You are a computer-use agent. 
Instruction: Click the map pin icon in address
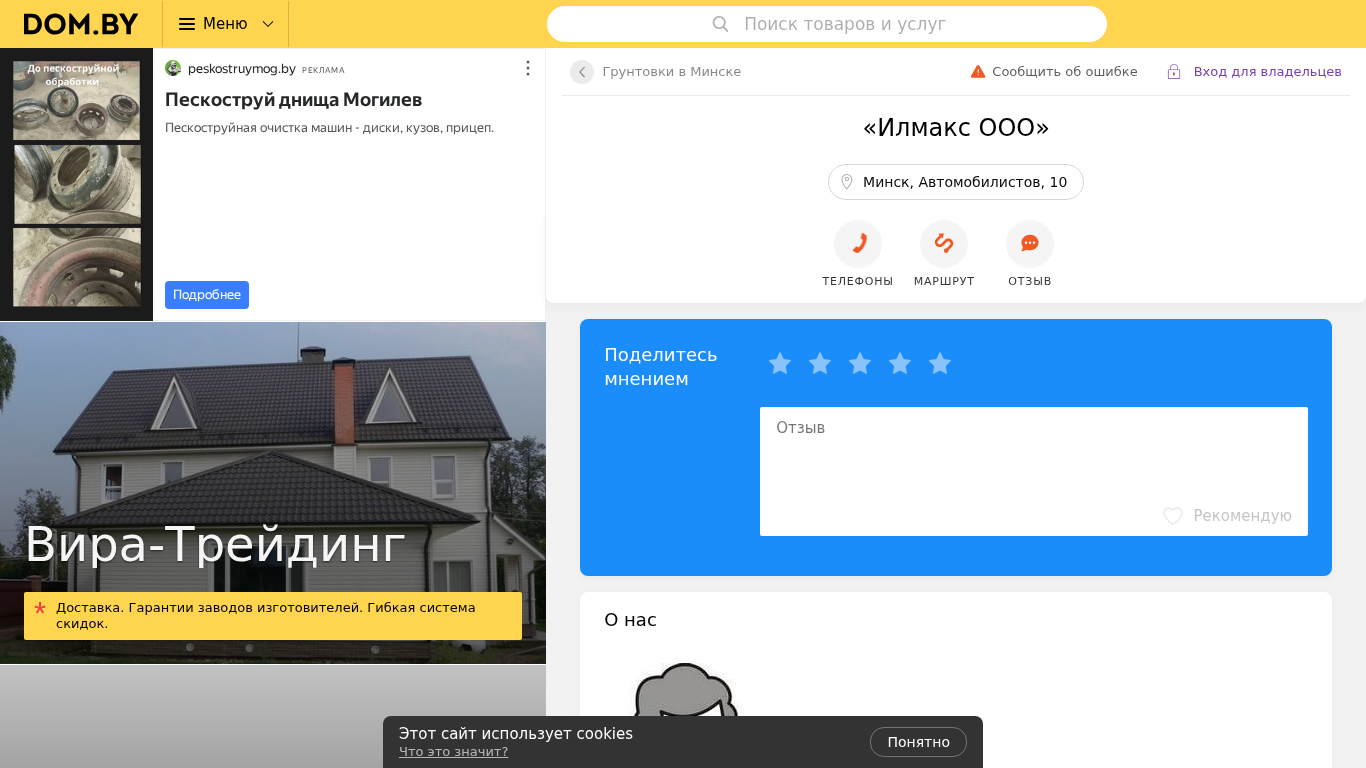pyautogui.click(x=847, y=182)
